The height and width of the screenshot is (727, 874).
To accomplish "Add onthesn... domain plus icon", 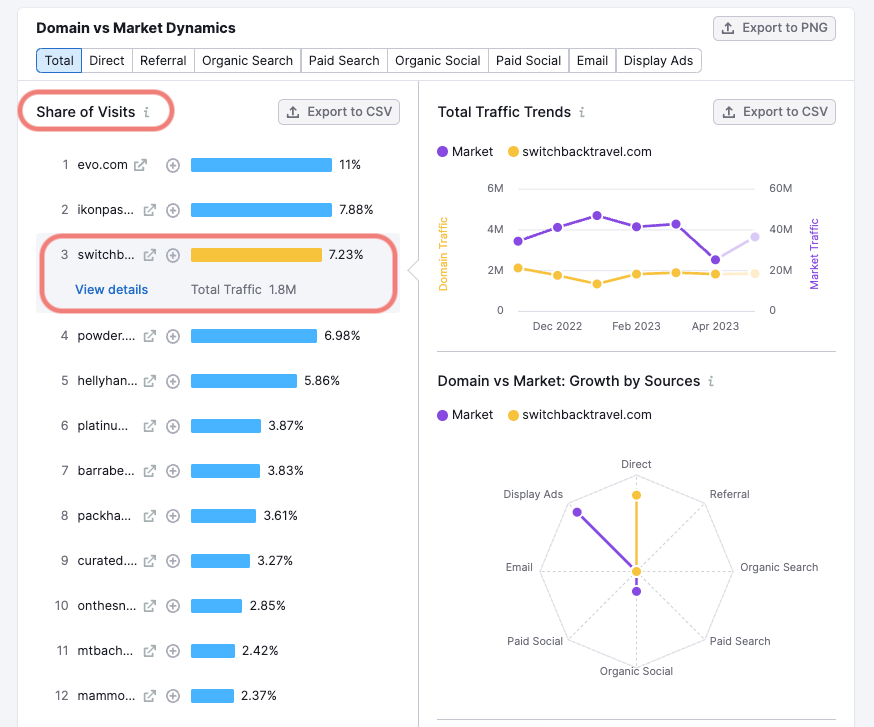I will tap(173, 606).
